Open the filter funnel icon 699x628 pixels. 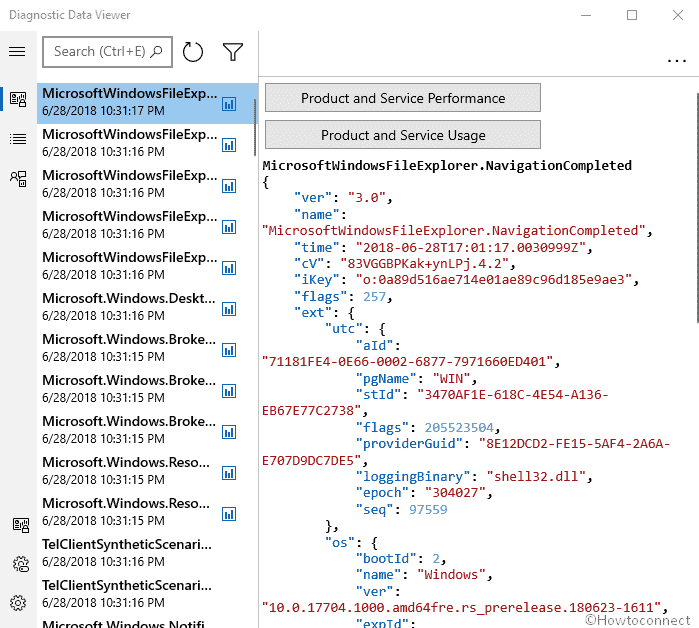[x=232, y=52]
